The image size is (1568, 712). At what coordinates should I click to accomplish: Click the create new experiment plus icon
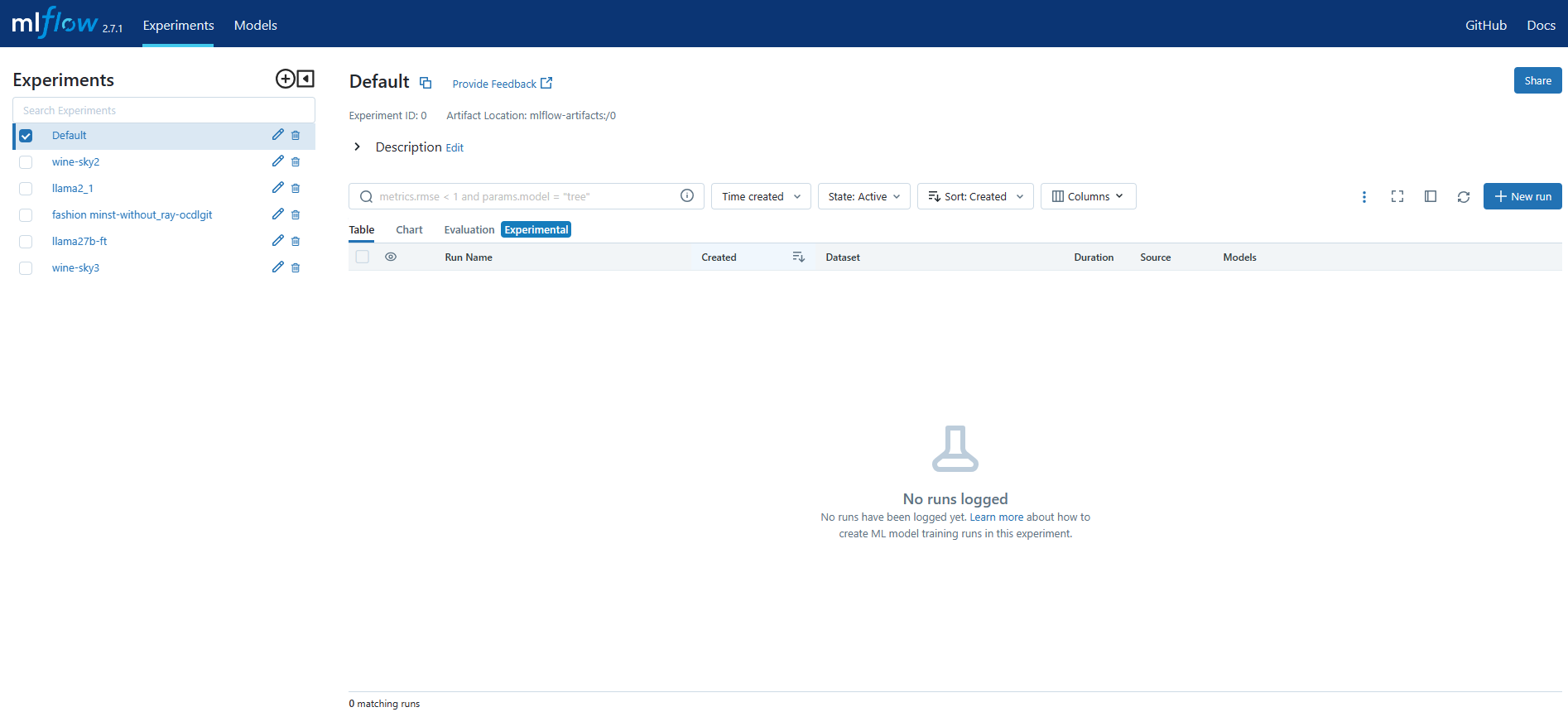coord(285,79)
